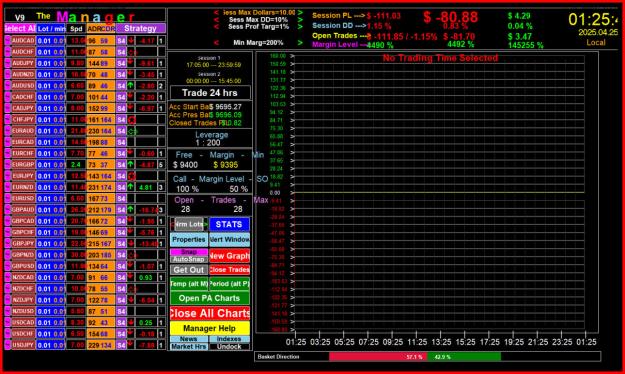This screenshot has height=374, width=625.
Task: Increase Sess Prof Targ with right arrow
Action: [x=300, y=27]
